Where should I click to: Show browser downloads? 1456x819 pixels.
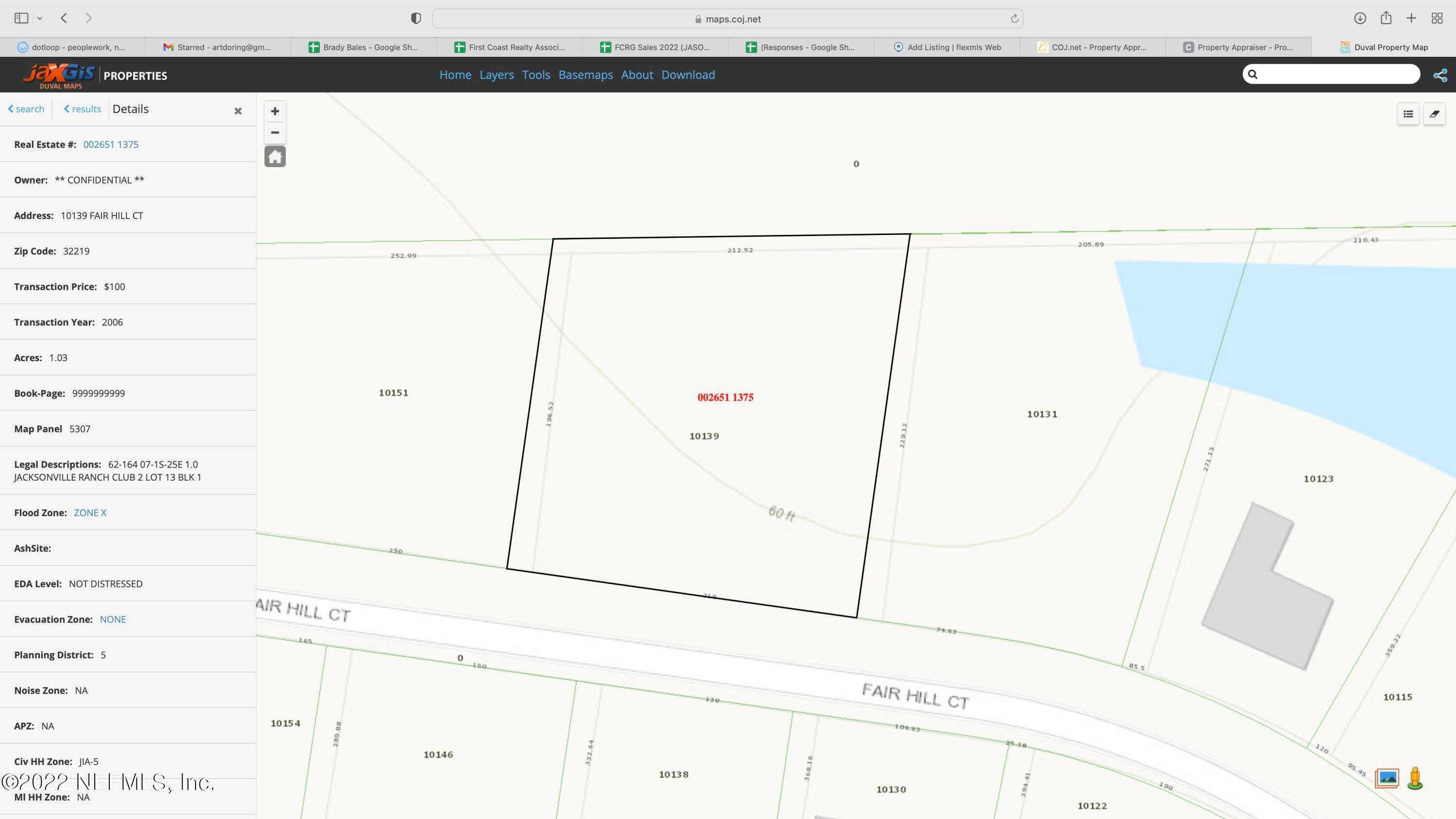1360,18
